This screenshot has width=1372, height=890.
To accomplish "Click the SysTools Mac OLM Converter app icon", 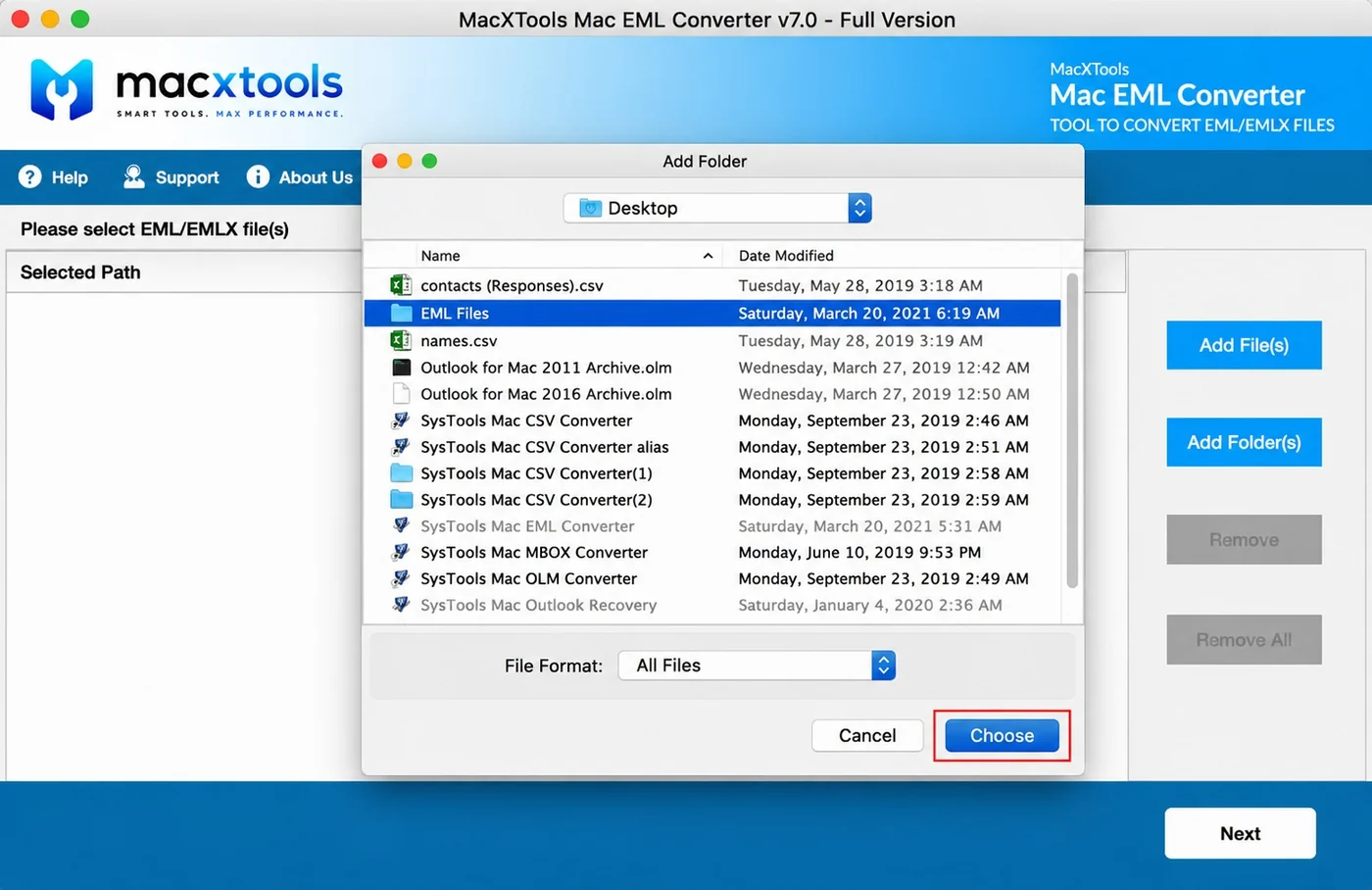I will point(401,579).
